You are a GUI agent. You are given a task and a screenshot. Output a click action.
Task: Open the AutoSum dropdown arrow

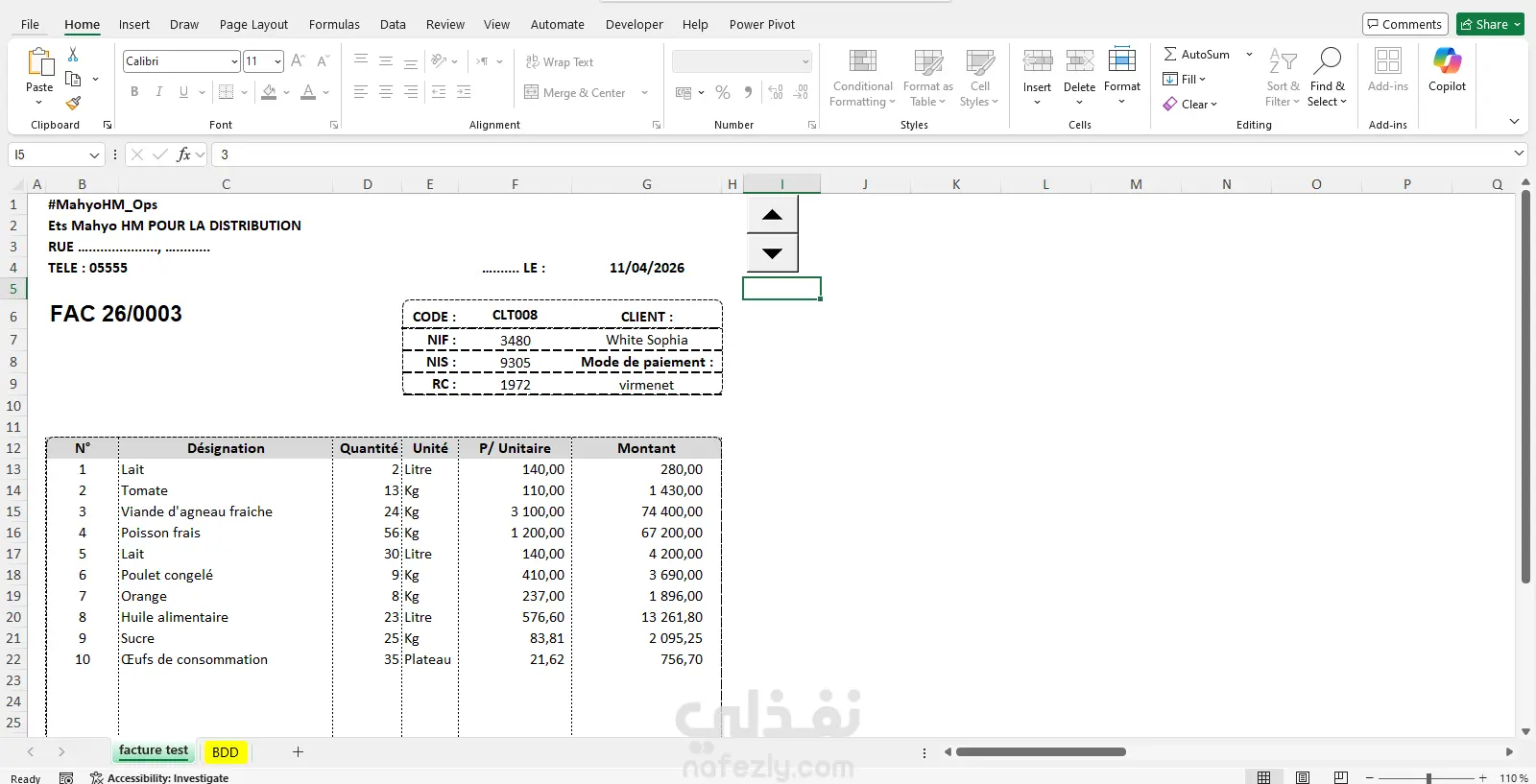1249,54
